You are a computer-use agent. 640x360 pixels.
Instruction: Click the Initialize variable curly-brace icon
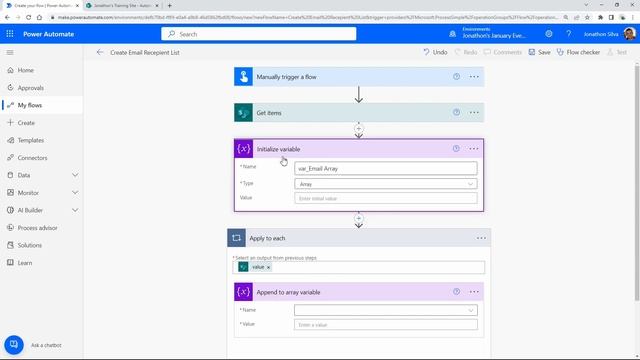pos(244,149)
